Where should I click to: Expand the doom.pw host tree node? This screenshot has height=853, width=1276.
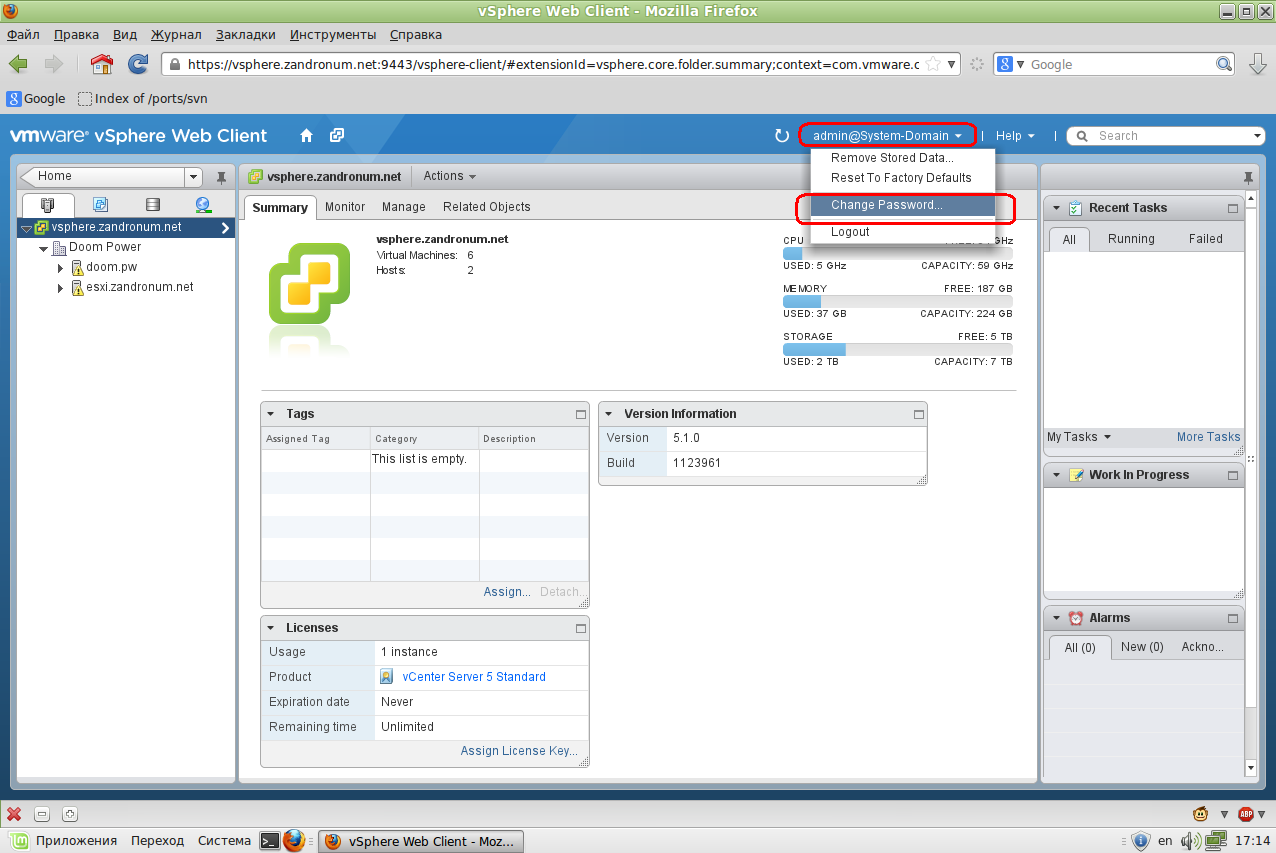tap(61, 268)
